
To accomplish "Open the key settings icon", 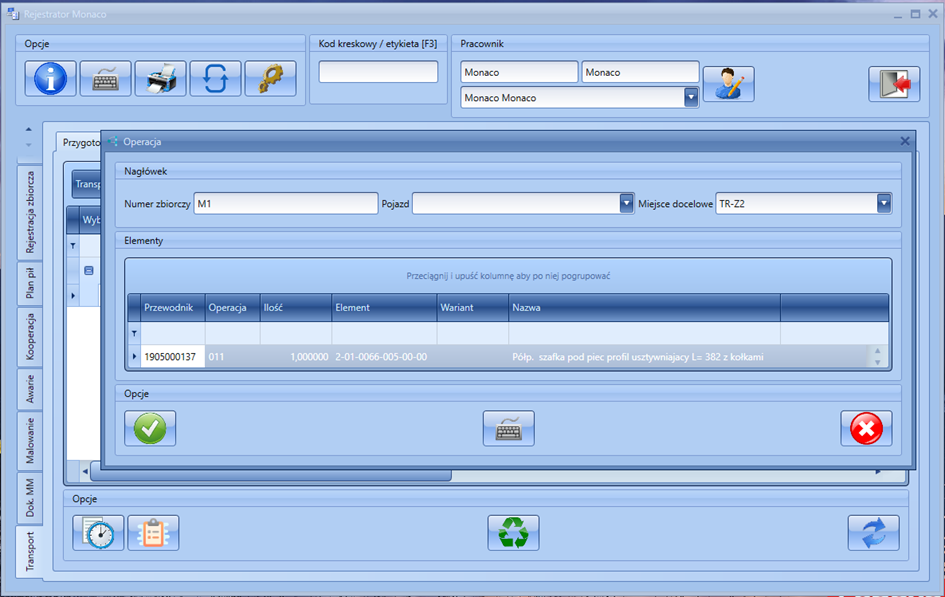I will [270, 79].
